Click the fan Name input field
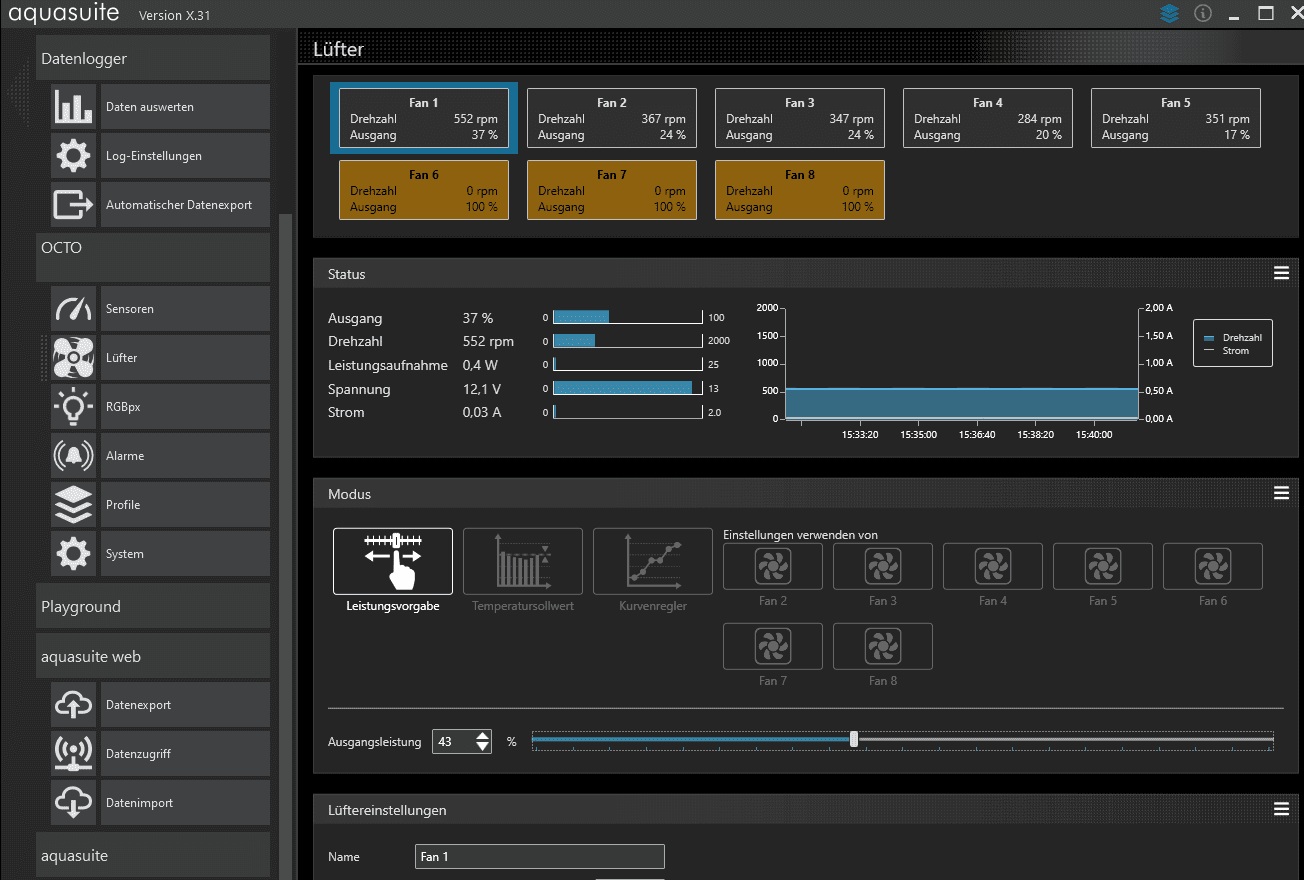The image size is (1304, 880). 540,857
